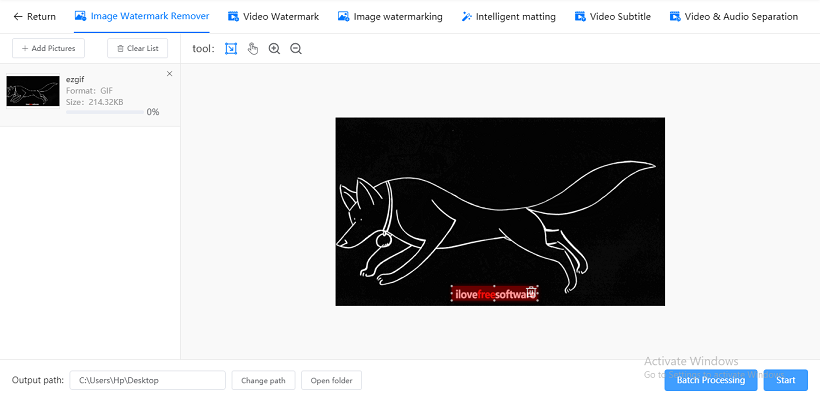This screenshot has height=400, width=820.
Task: Select the ezgif thumbnail in list
Action: point(33,92)
